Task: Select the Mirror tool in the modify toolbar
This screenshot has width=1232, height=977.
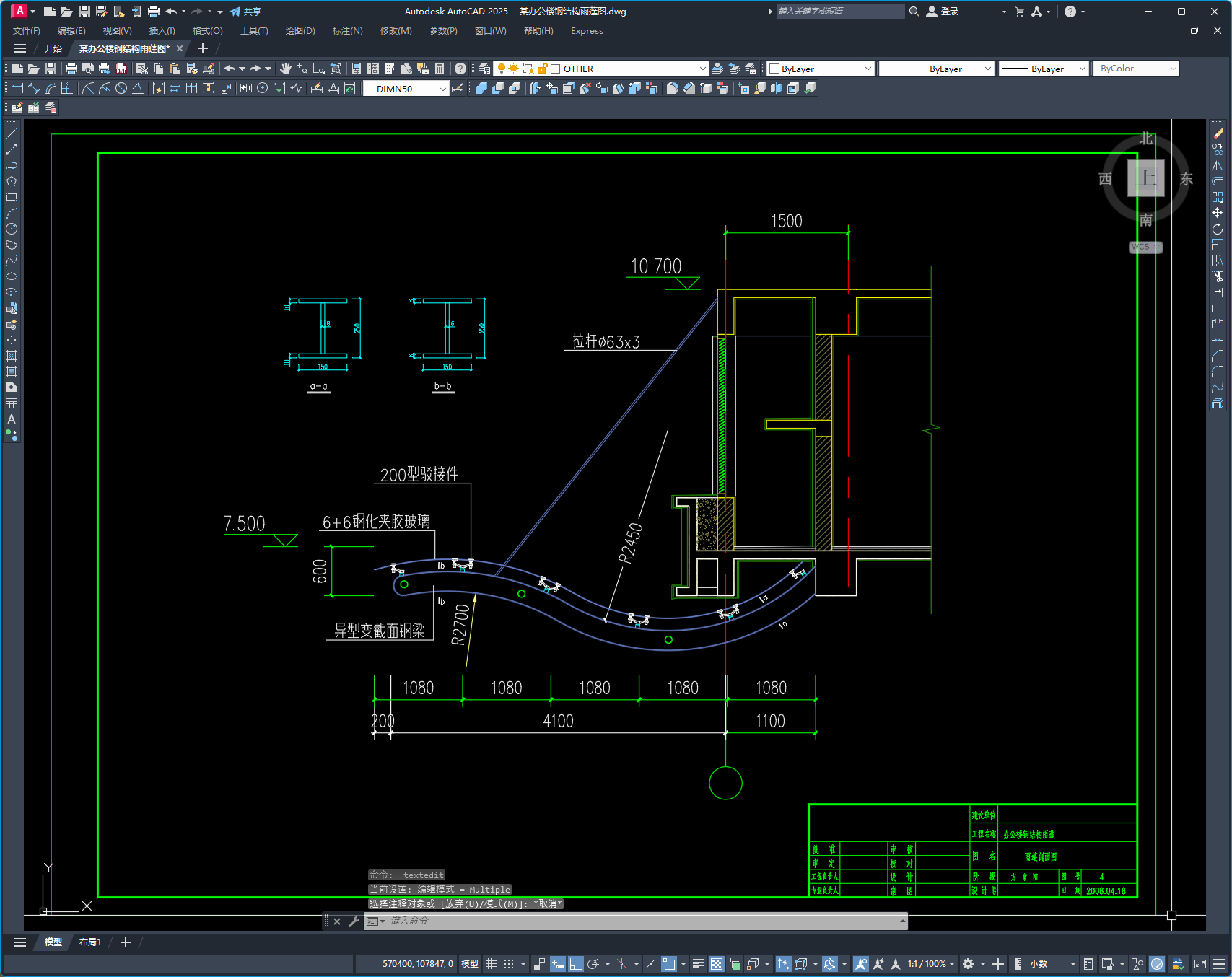Action: (x=1218, y=165)
